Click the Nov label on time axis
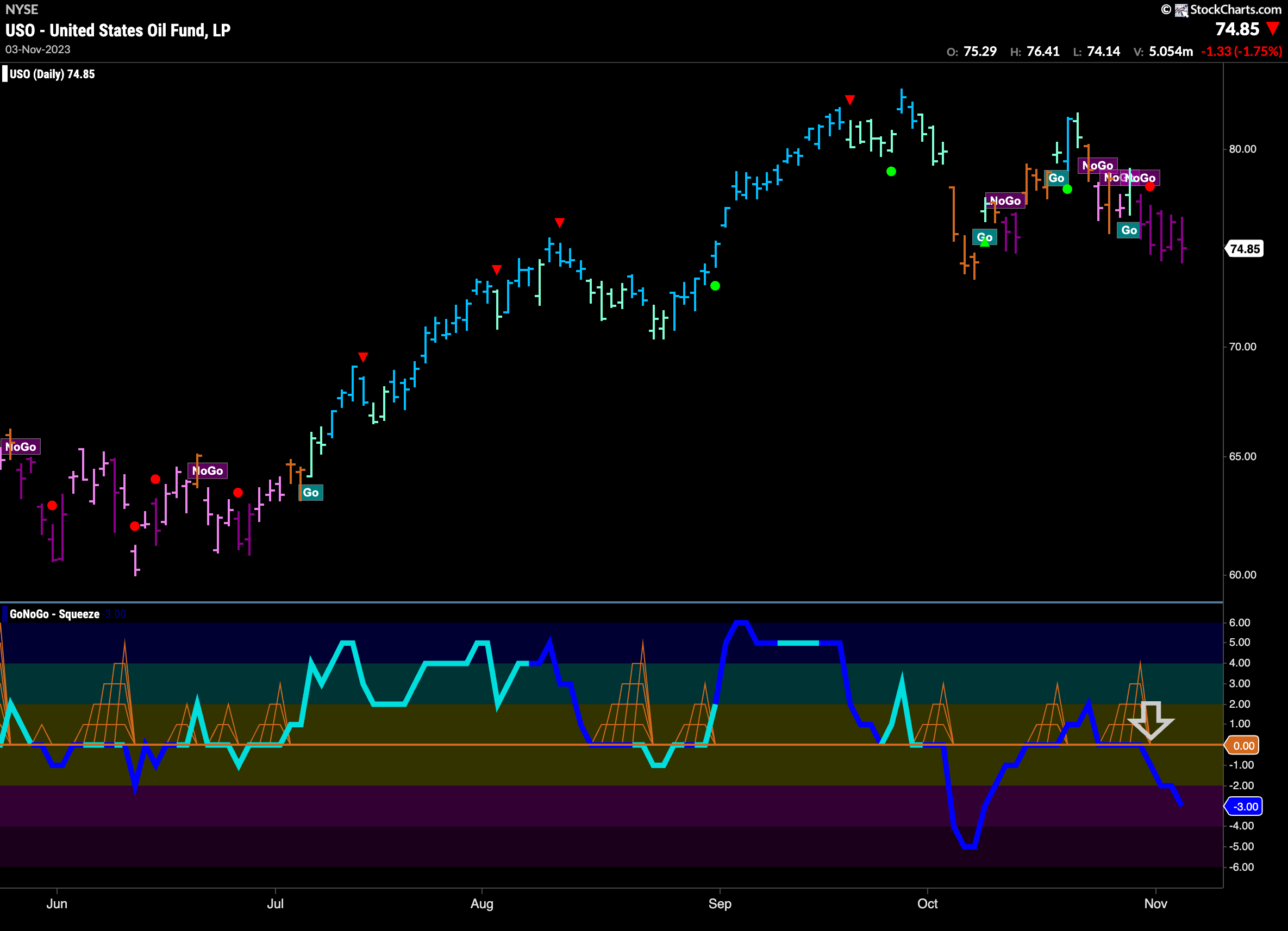Viewport: 1288px width, 931px height. click(1156, 904)
